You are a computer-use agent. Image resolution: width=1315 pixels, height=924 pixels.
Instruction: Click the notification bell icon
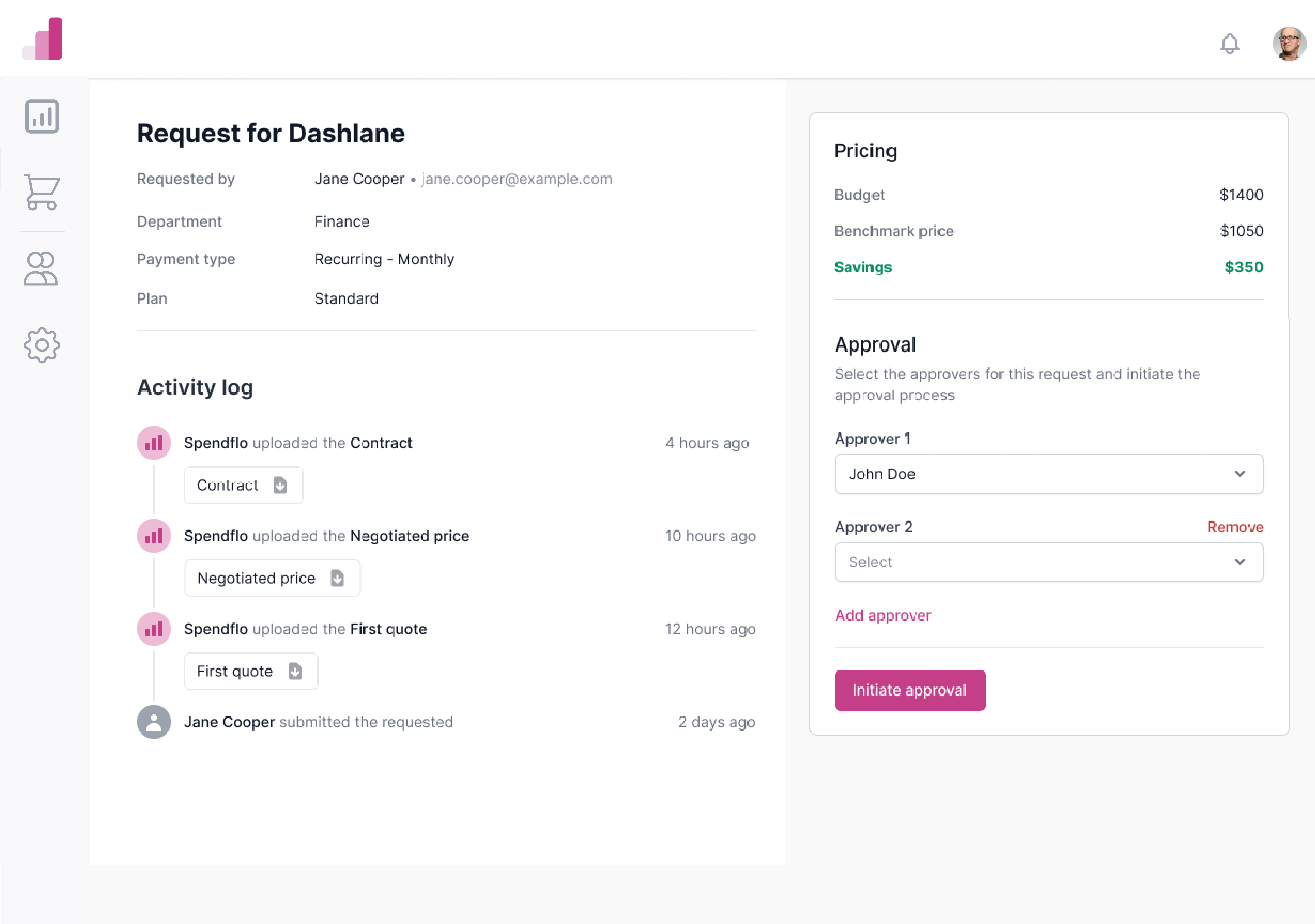tap(1230, 44)
